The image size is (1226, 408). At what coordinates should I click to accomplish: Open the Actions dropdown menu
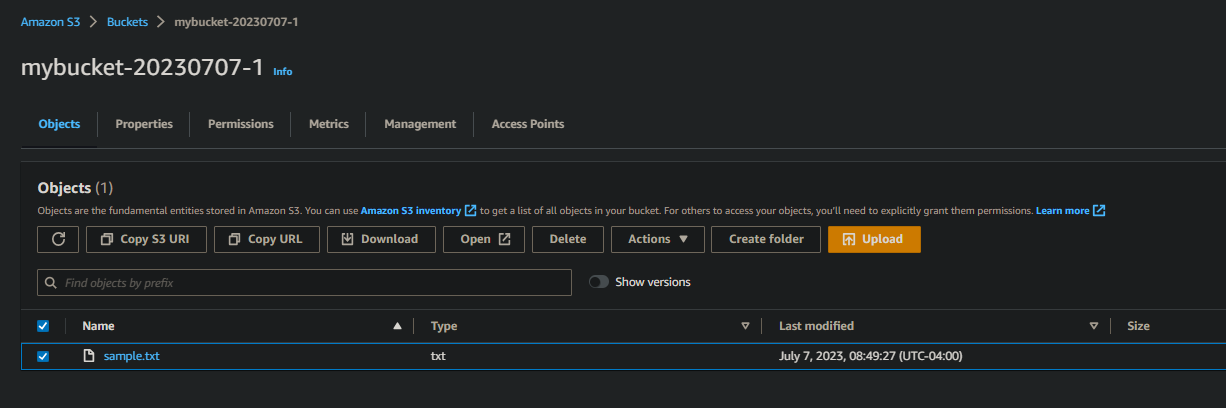[x=658, y=239]
